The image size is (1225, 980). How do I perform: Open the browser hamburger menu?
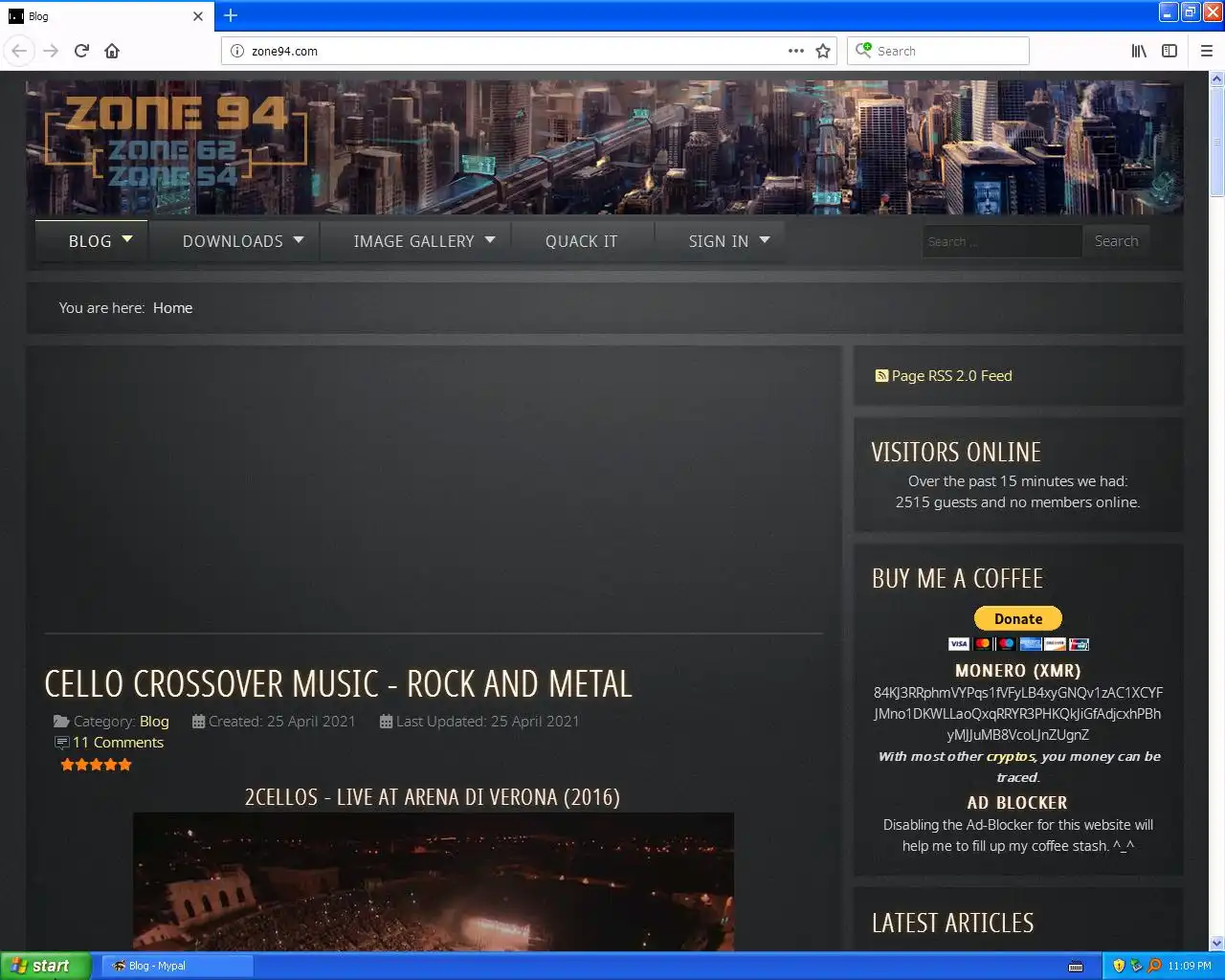1206,51
